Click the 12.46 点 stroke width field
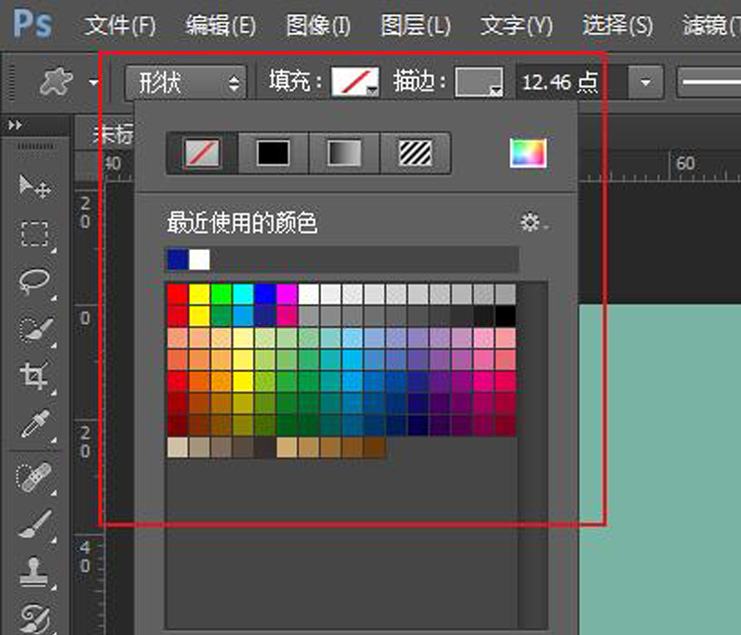Screen dimensions: 741x635 point(572,82)
